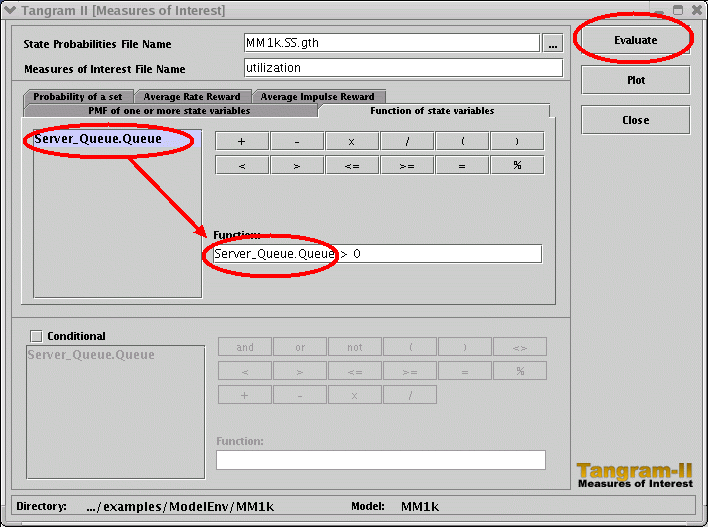Insert the >= operator in the function
The image size is (708, 527).
[x=407, y=166]
